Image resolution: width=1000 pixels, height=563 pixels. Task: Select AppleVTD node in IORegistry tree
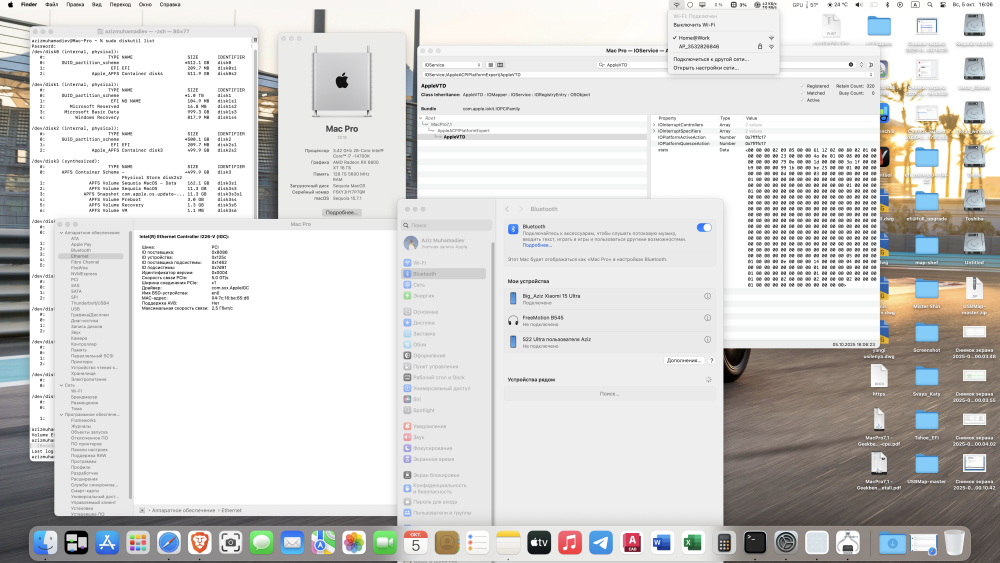click(454, 136)
